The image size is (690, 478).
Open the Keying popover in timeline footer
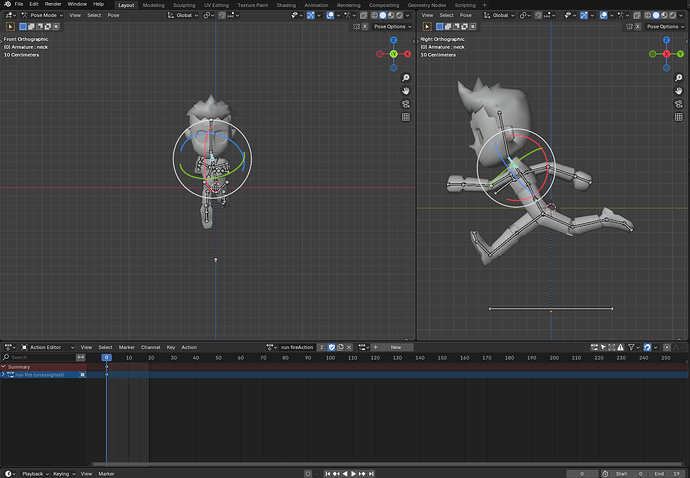(x=64, y=474)
